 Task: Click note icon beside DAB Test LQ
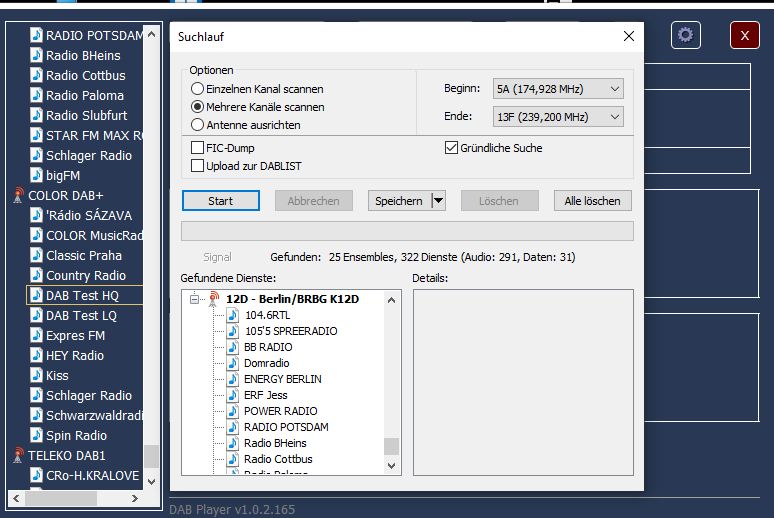[x=36, y=315]
